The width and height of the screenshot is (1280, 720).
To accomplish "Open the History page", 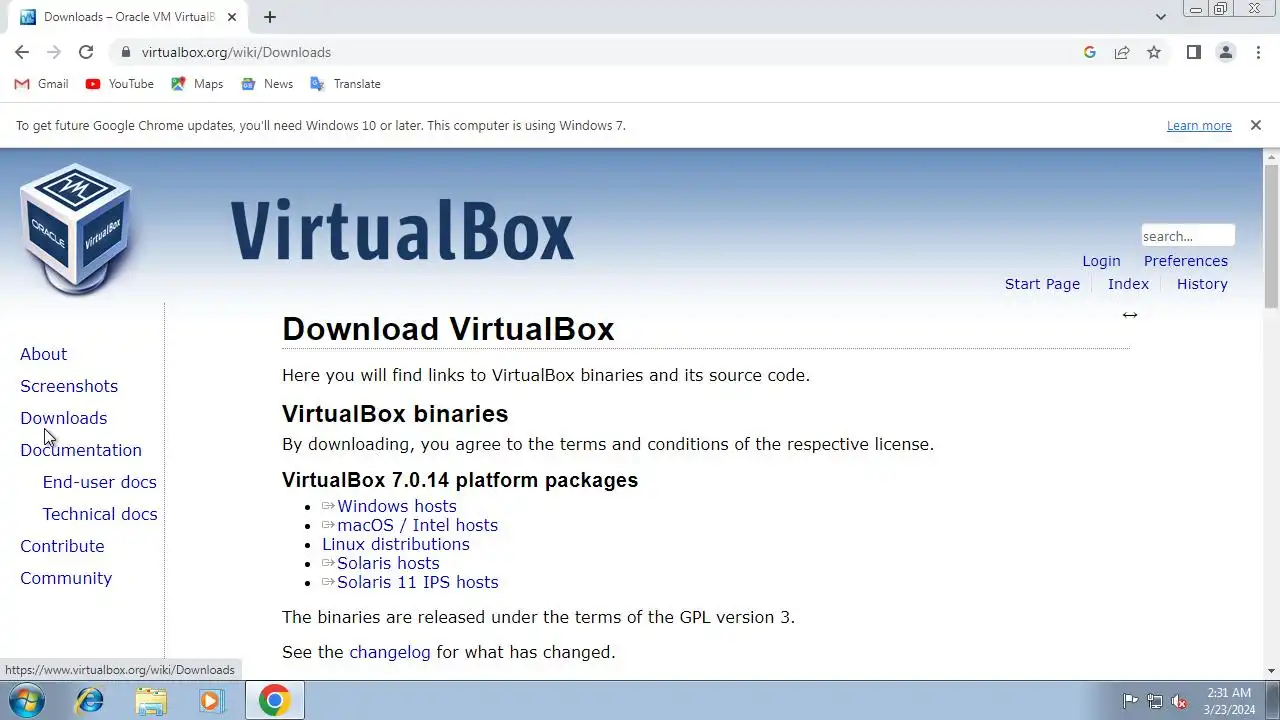I will 1202,284.
